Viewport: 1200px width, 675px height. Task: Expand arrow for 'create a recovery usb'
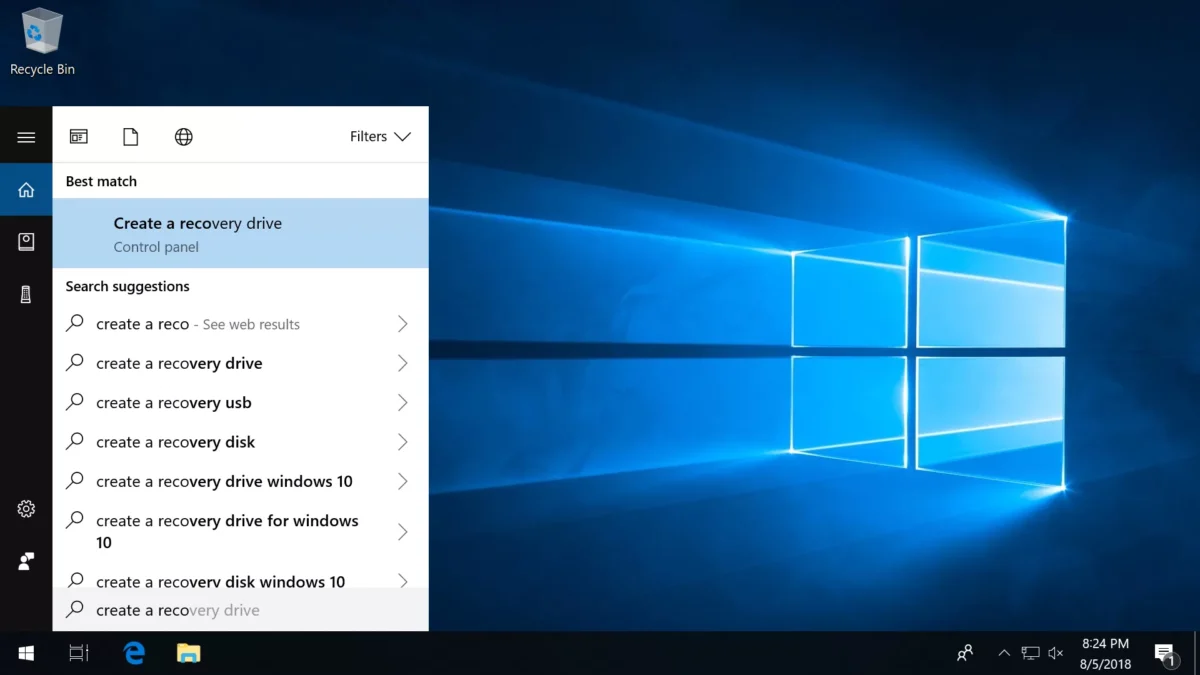coord(402,403)
